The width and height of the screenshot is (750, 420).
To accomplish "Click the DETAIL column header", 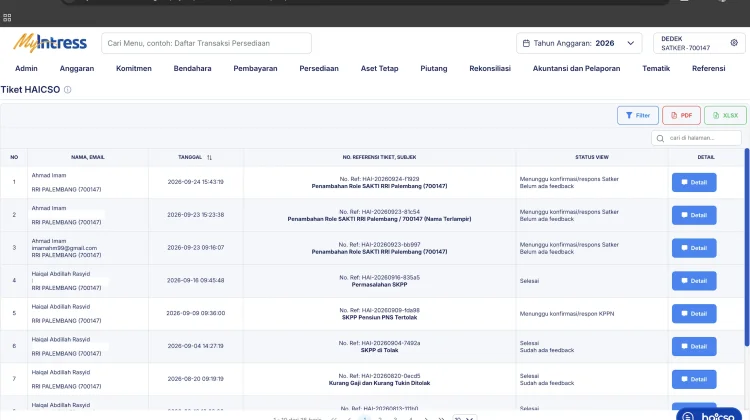I will coord(706,157).
